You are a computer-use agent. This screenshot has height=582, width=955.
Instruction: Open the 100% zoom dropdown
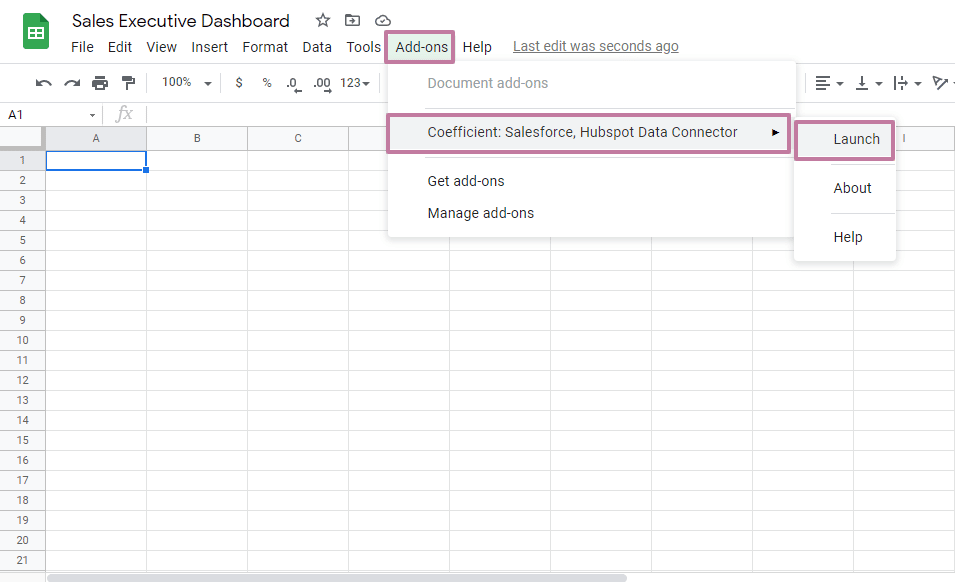[x=186, y=82]
